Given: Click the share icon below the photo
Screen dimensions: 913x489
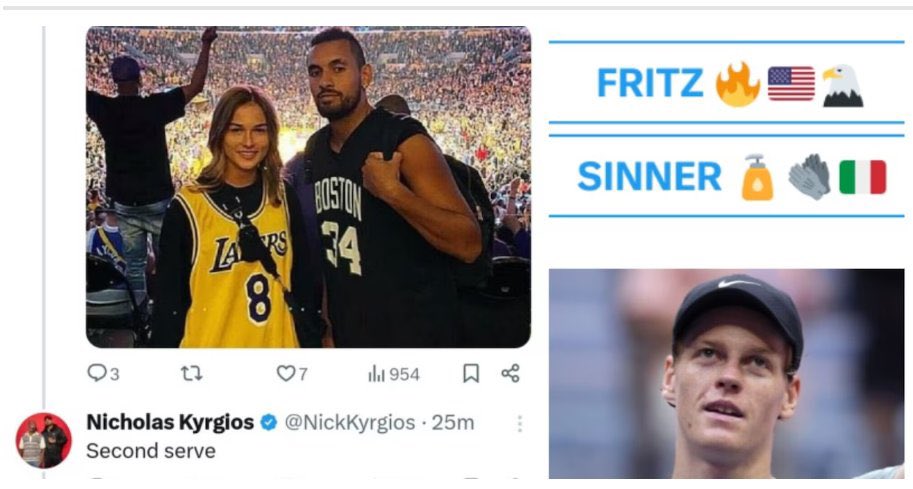Looking at the screenshot, I should pyautogui.click(x=511, y=373).
